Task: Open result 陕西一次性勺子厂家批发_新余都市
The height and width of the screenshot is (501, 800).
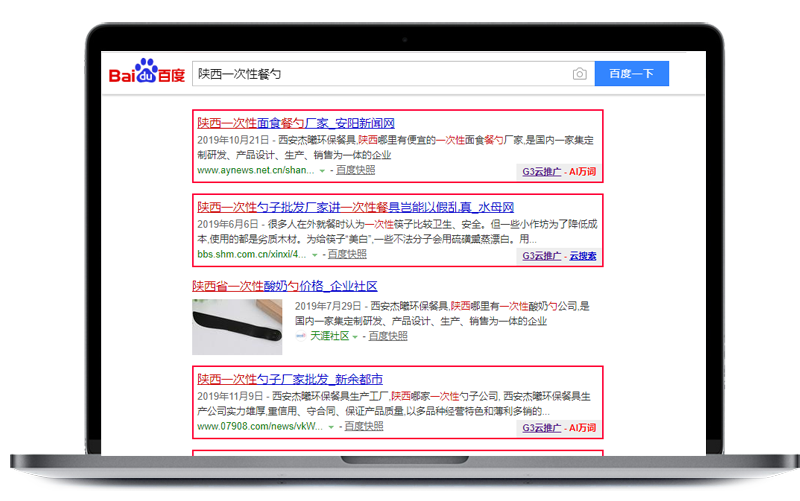Action: tap(290, 379)
